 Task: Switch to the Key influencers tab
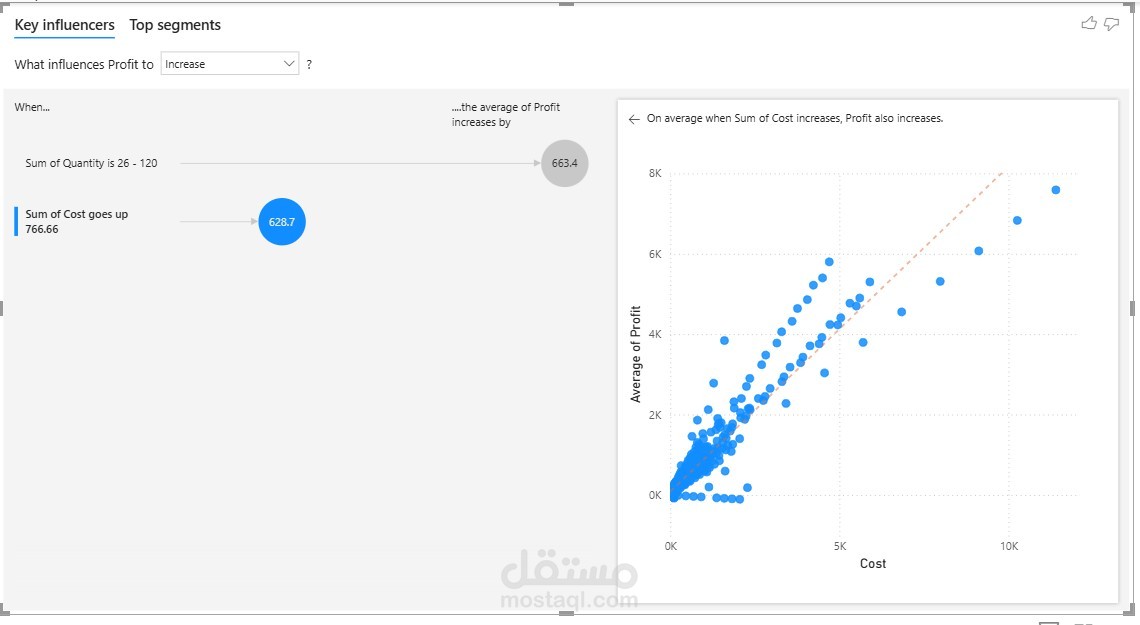65,25
